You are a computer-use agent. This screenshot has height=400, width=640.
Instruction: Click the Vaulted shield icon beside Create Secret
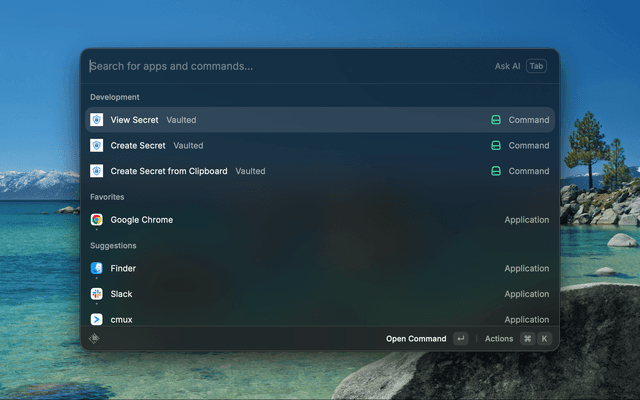[97, 145]
